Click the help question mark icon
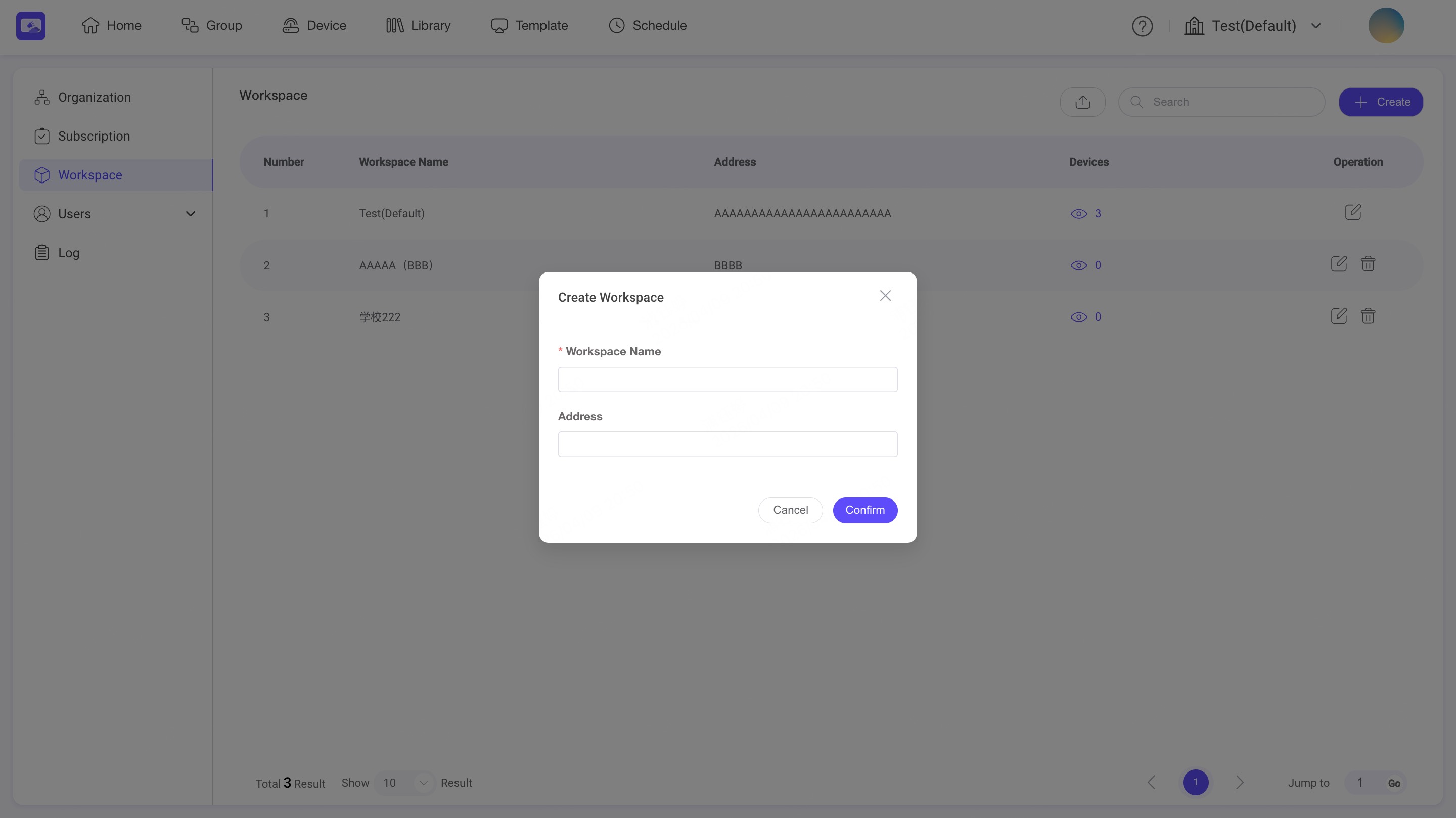Image resolution: width=1456 pixels, height=818 pixels. (1143, 26)
